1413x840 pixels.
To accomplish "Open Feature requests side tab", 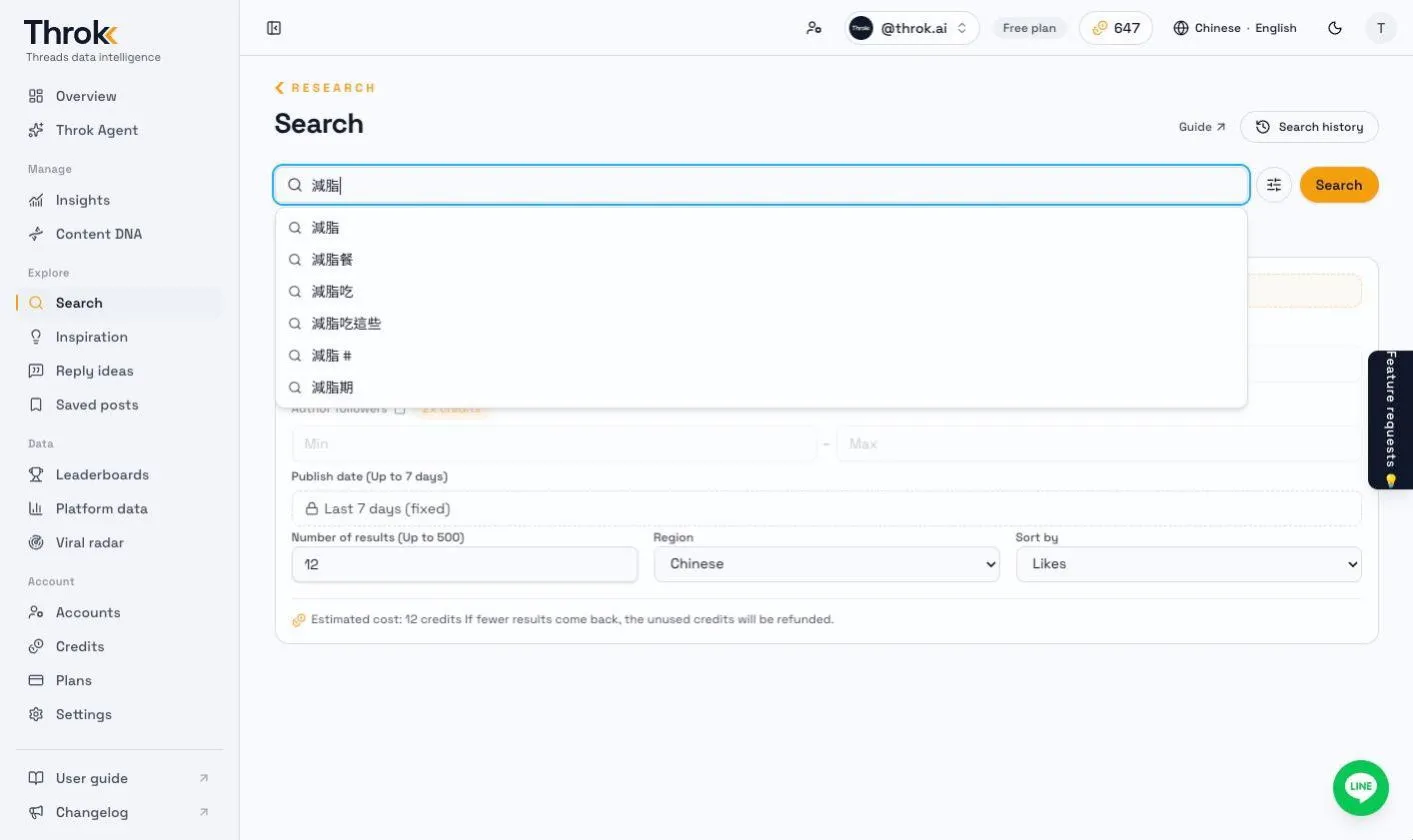I will pos(1390,420).
